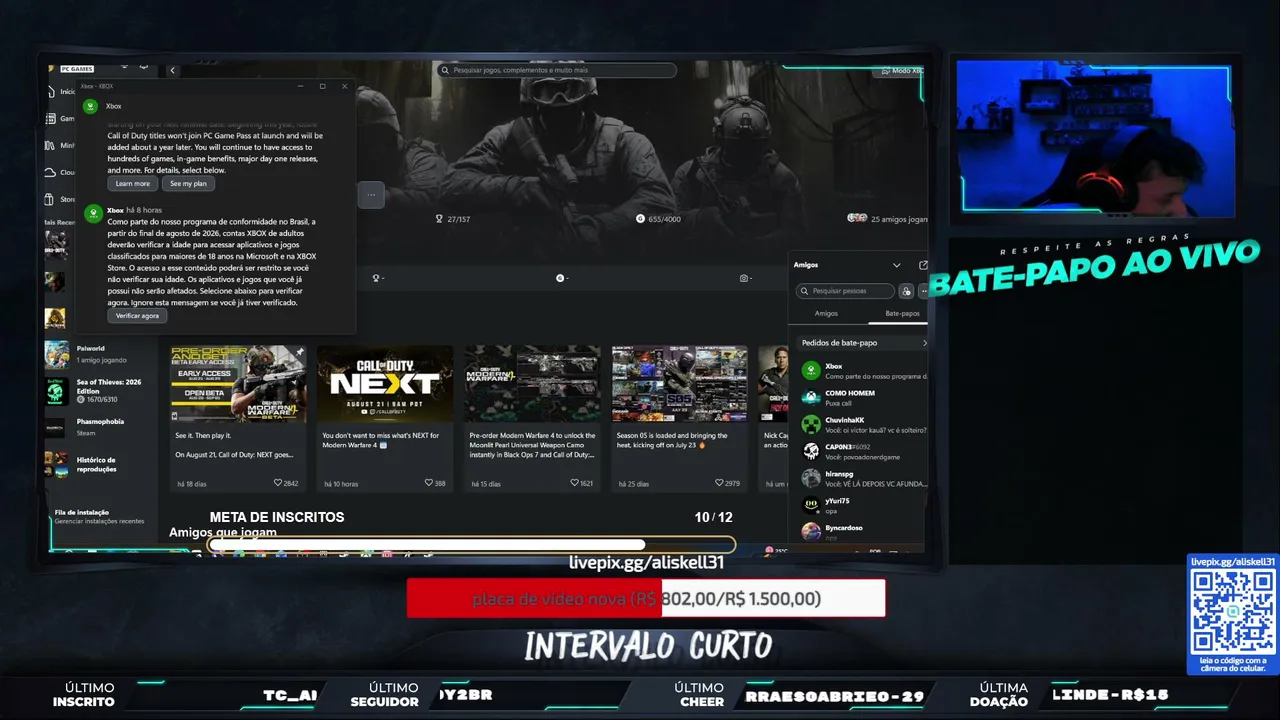
Task: Open Fila de instalação
Action: coord(100,516)
